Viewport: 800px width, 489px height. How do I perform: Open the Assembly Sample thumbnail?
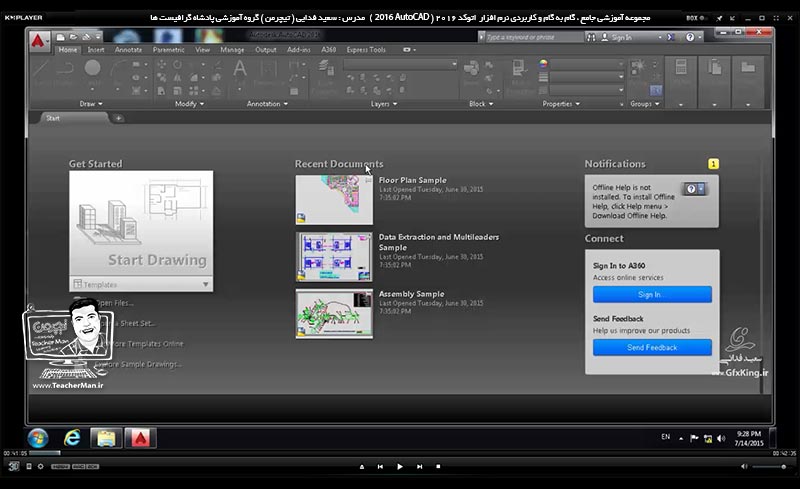(x=334, y=313)
